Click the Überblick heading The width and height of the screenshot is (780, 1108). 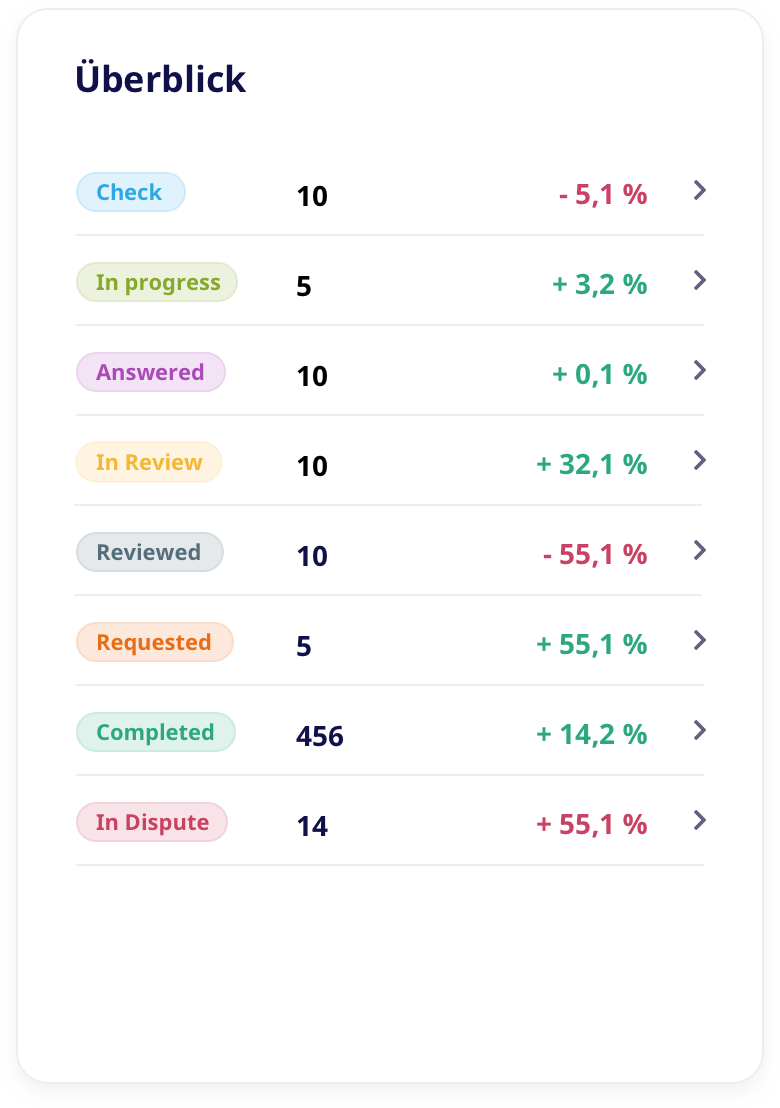point(161,79)
